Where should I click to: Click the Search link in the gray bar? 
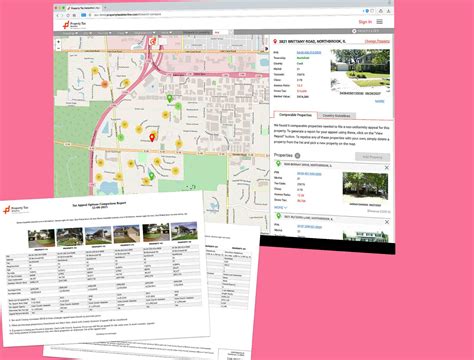pyautogui.click(x=365, y=31)
